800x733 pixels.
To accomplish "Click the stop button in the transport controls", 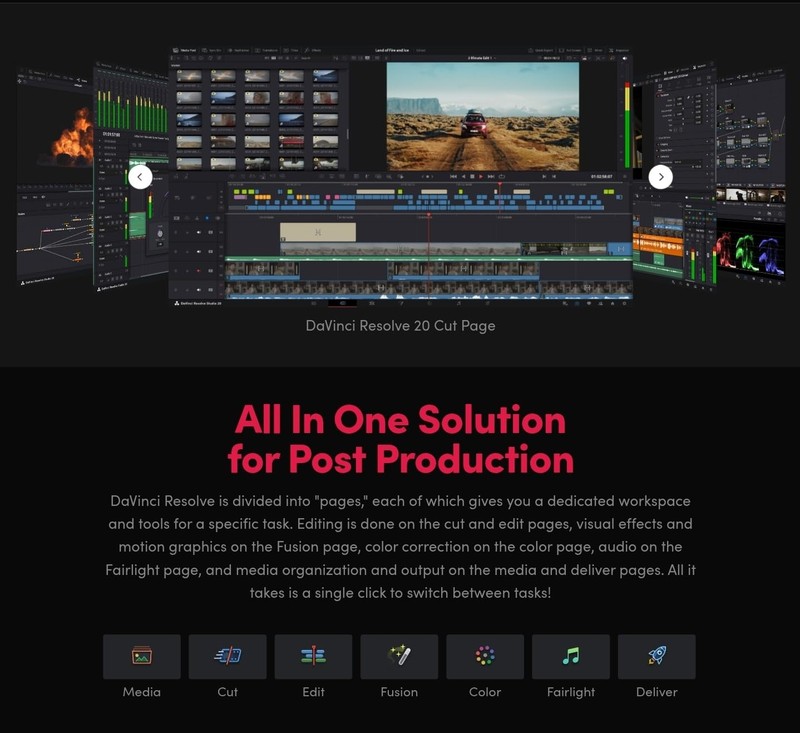I will tap(472, 176).
